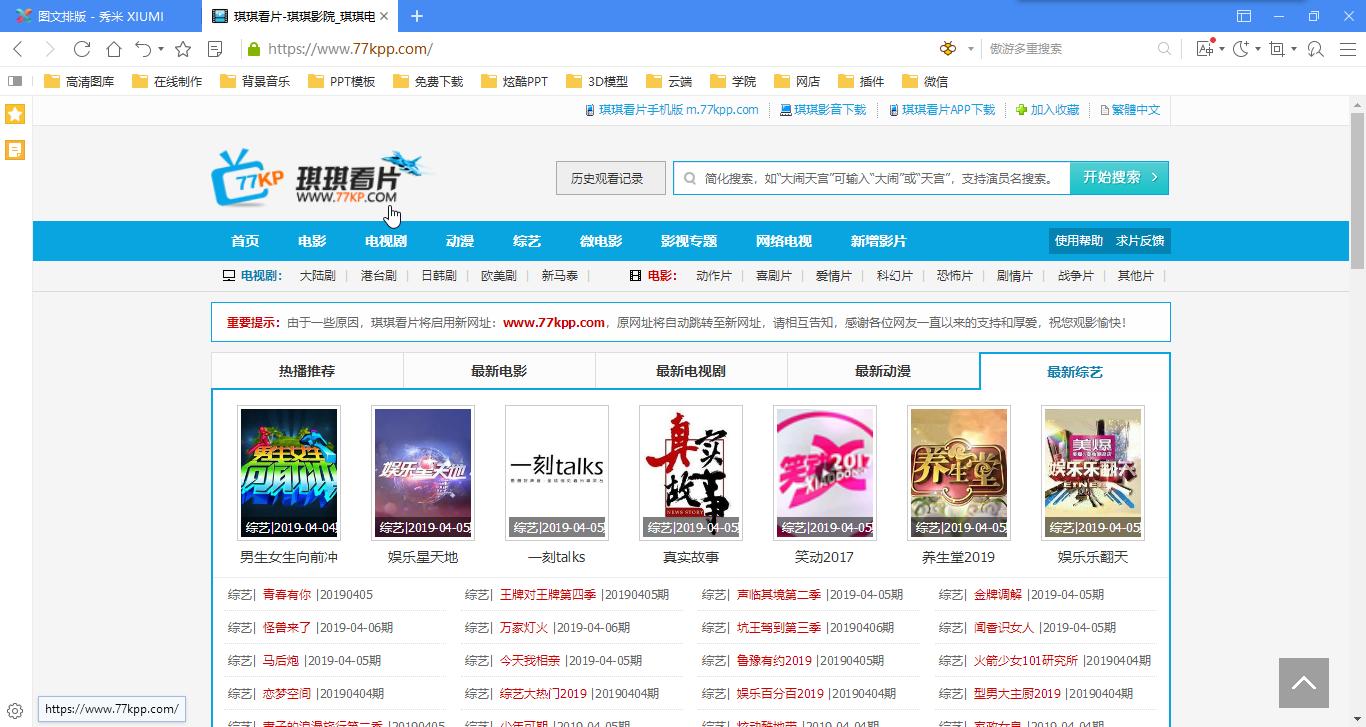Select the 电视剧 menu in navigation bar

click(x=384, y=240)
